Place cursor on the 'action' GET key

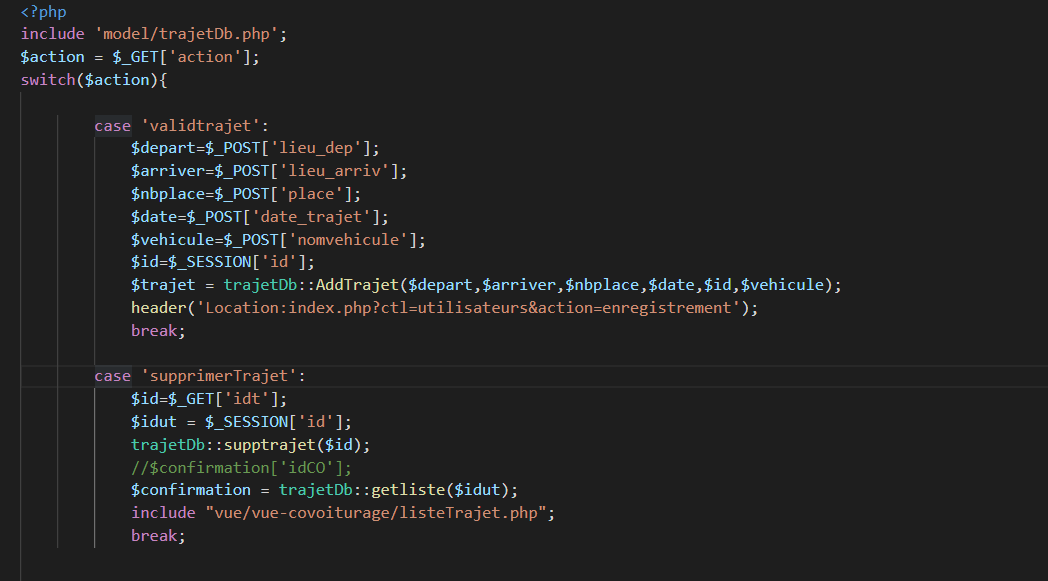click(205, 57)
